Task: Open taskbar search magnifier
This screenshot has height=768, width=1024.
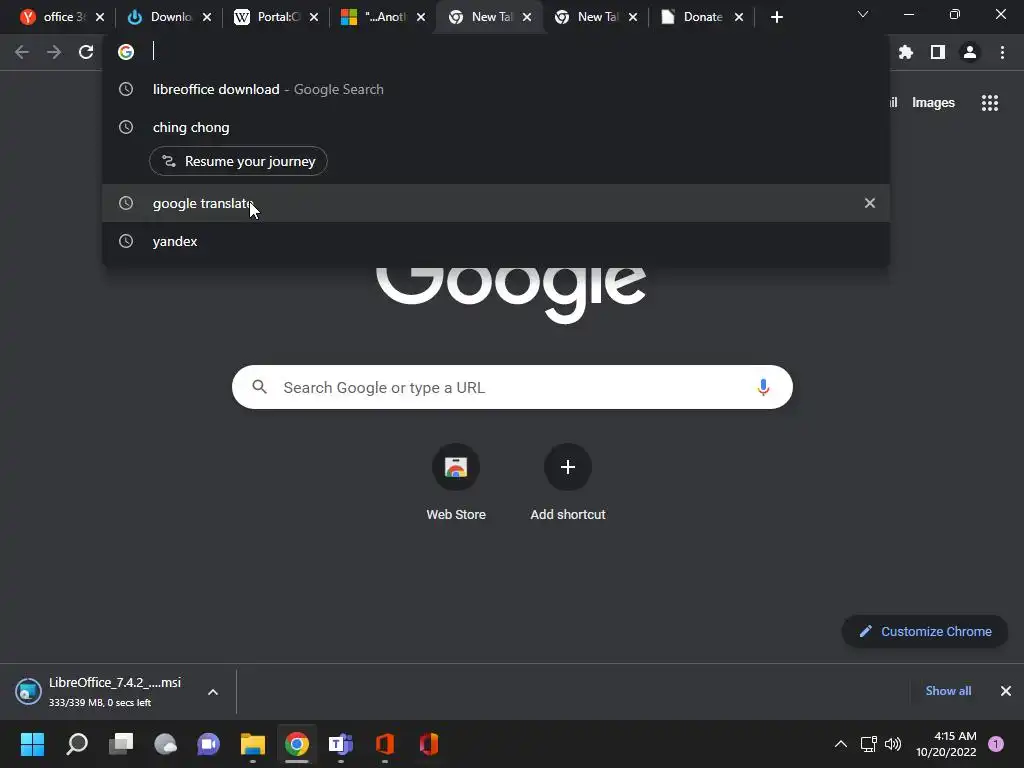Action: (77, 744)
